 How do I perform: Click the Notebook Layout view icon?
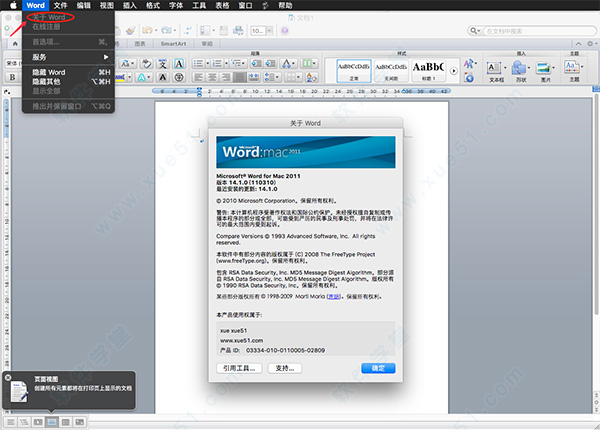(x=66, y=422)
